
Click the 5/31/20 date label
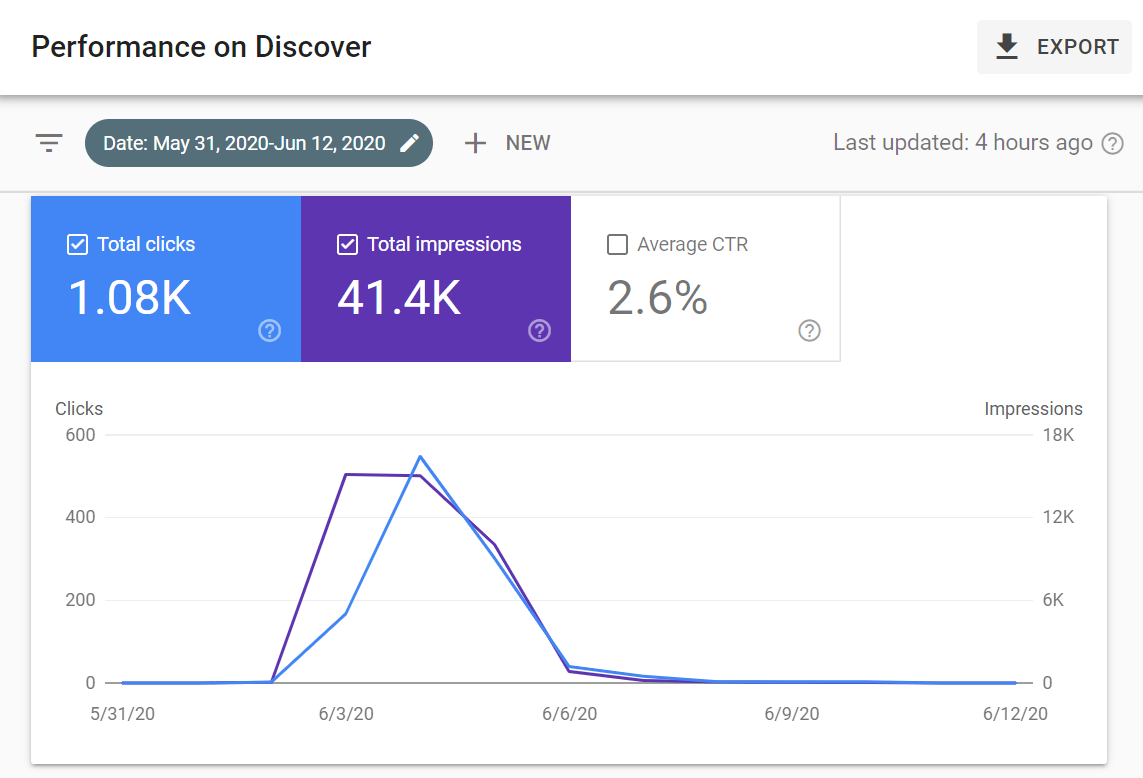122,714
